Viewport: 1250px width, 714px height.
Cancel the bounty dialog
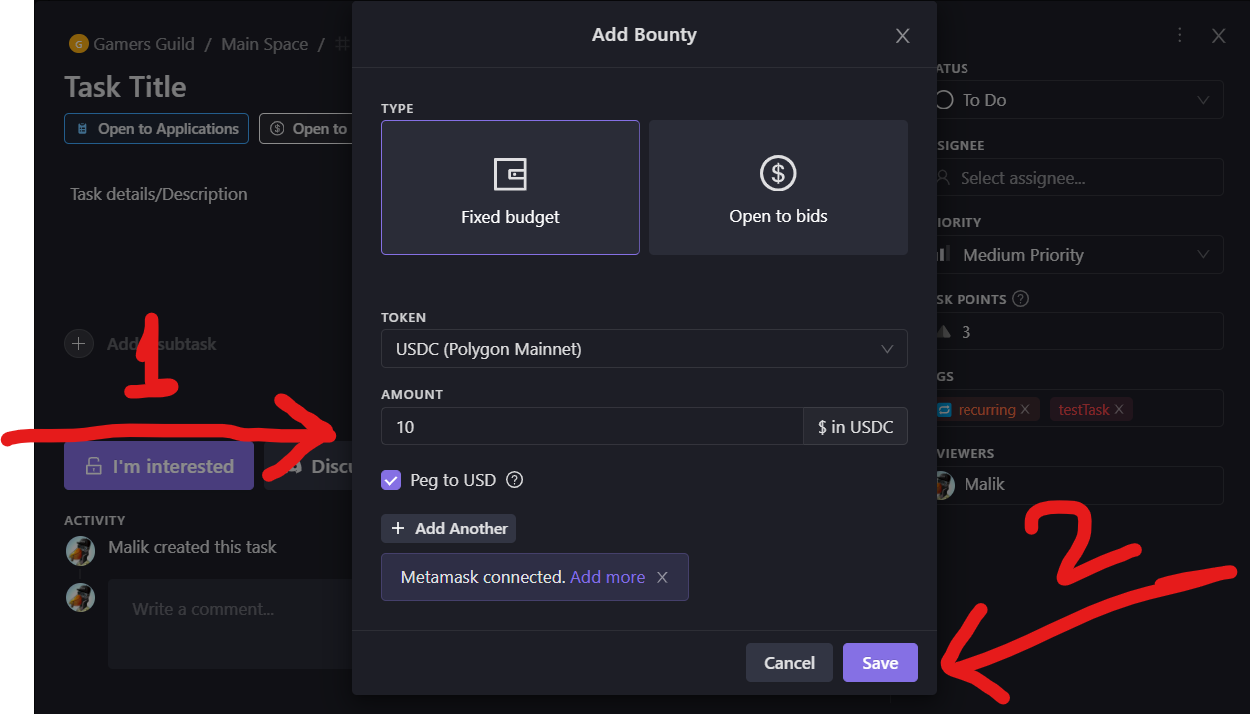coord(789,663)
